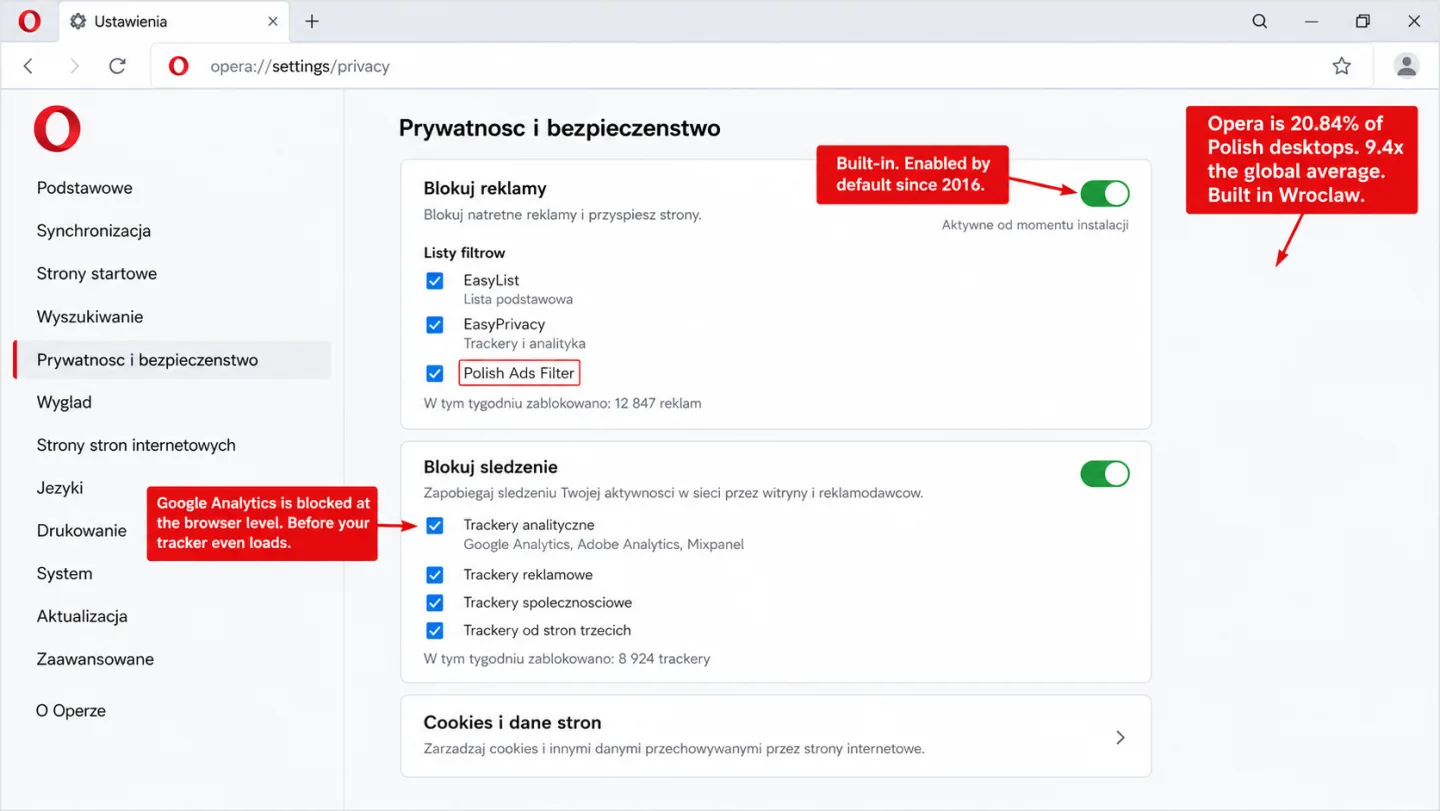Reload the page with refresh icon
This screenshot has height=811, width=1440.
pos(118,66)
